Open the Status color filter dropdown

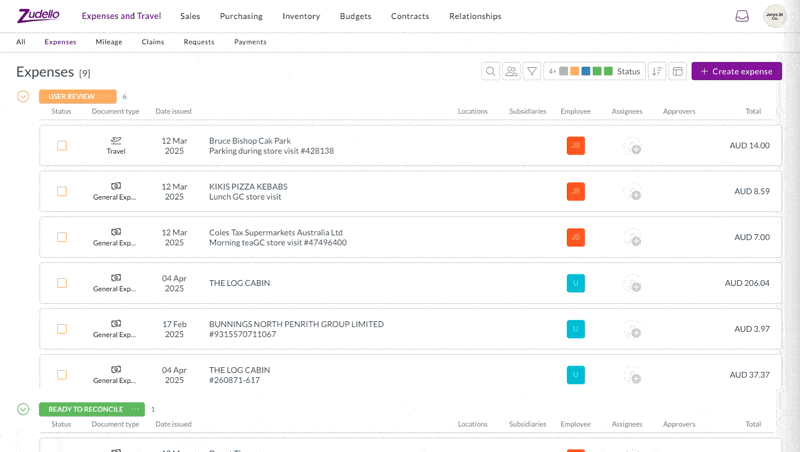click(x=594, y=71)
